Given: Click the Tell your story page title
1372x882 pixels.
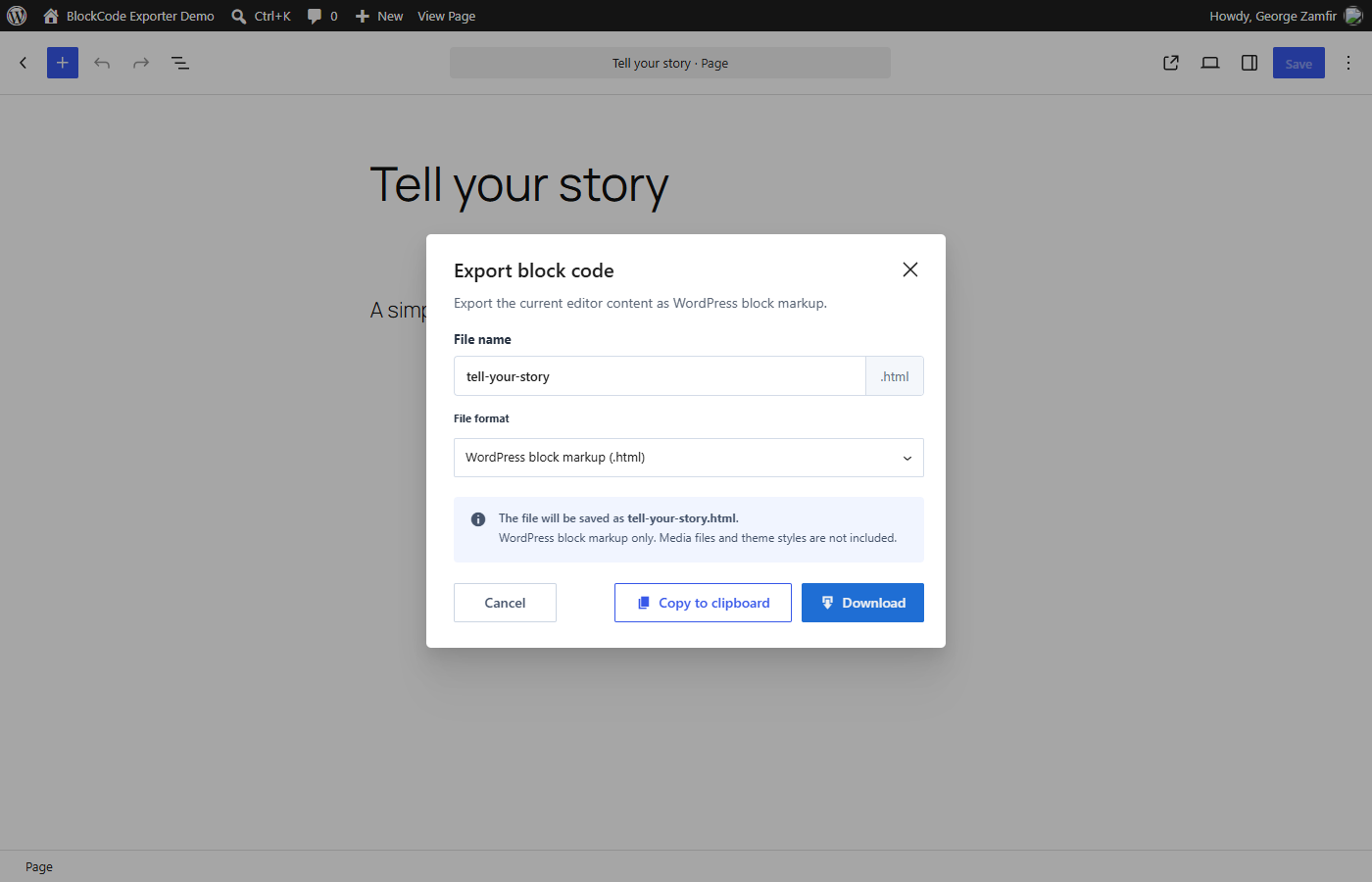Looking at the screenshot, I should tap(519, 185).
